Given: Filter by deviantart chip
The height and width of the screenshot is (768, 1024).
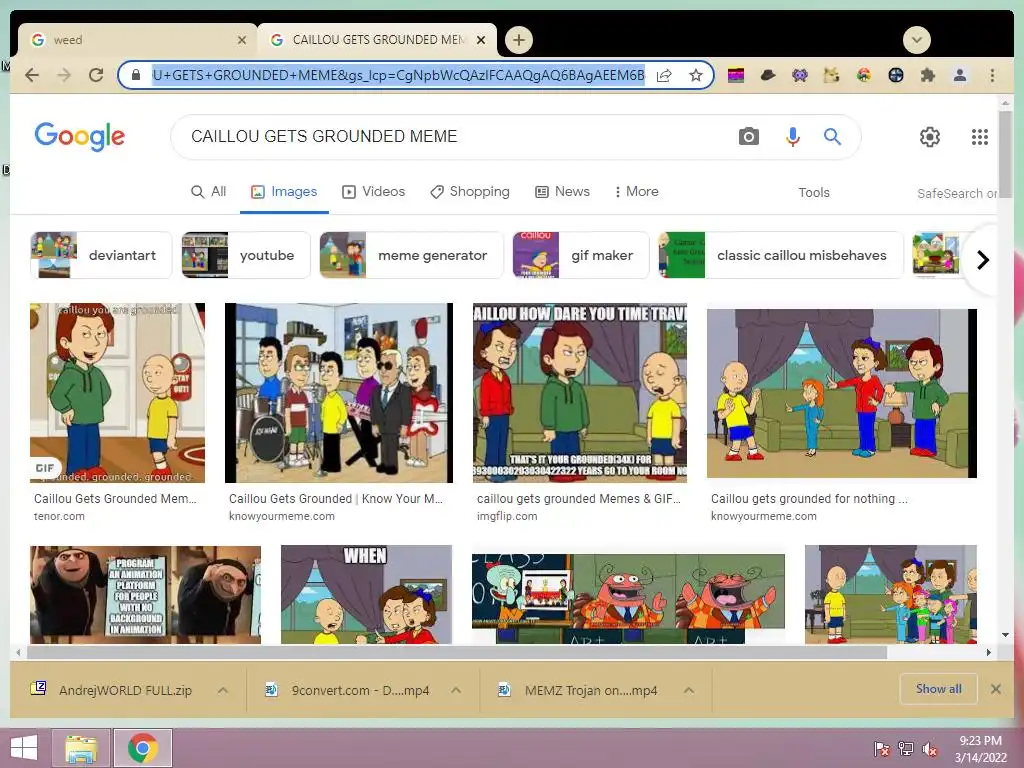Looking at the screenshot, I should click(101, 255).
